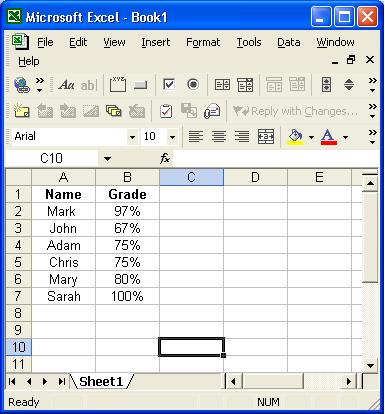Align text left
The width and height of the screenshot is (385, 414).
coord(196,136)
